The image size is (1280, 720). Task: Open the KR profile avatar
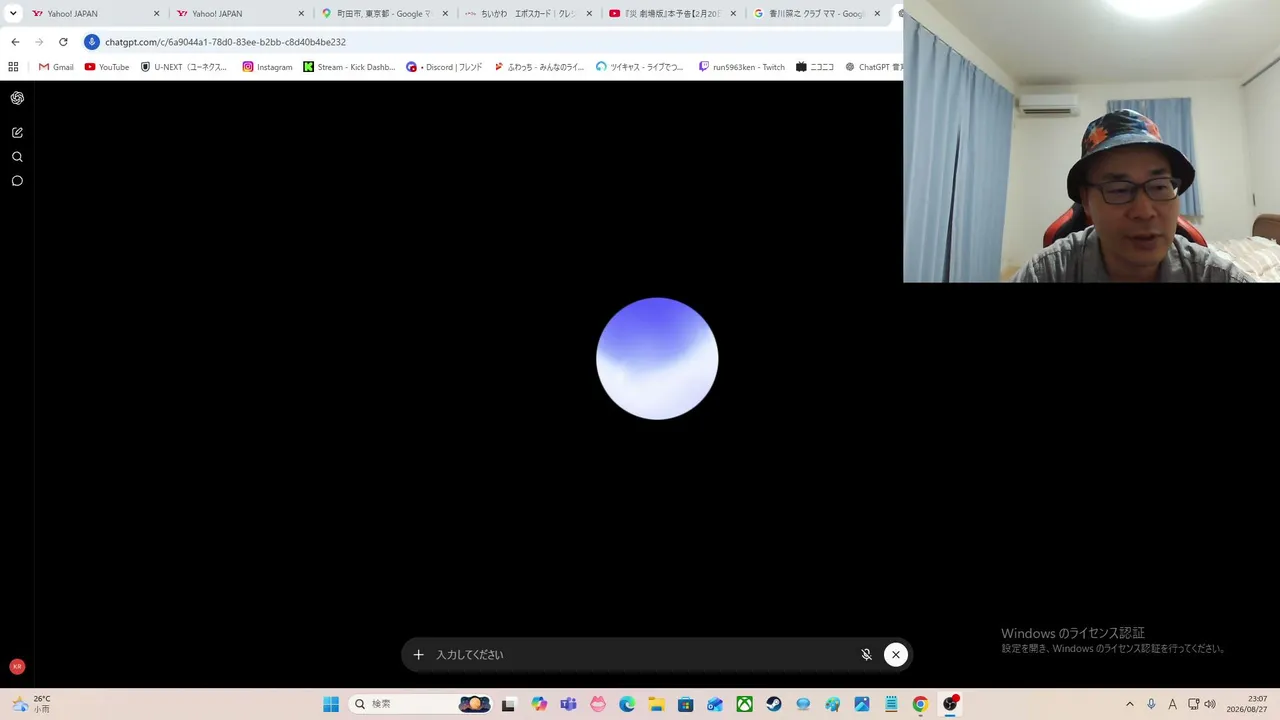17,666
